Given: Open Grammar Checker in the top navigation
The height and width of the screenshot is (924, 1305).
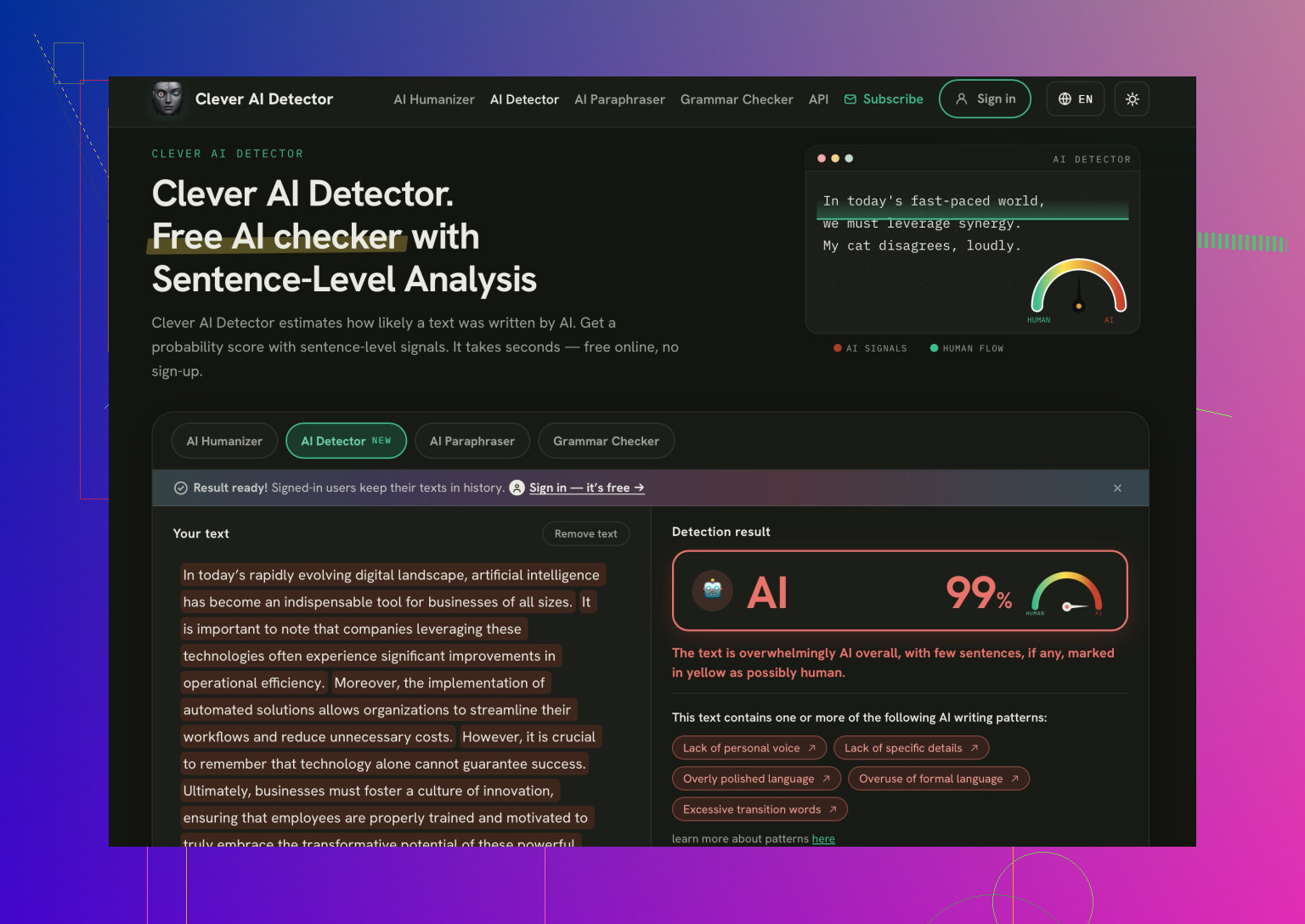Looking at the screenshot, I should coord(737,99).
